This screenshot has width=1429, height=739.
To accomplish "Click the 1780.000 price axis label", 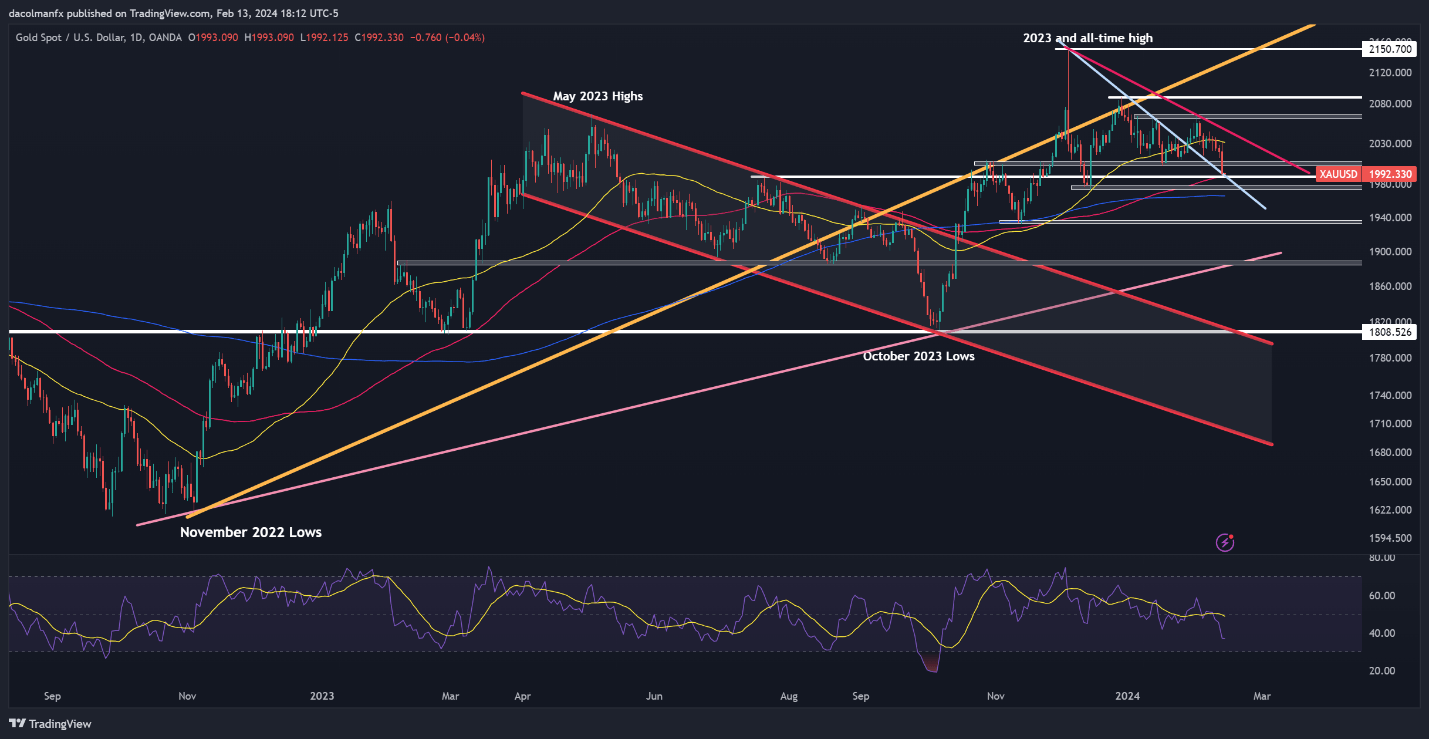I will (x=1389, y=359).
